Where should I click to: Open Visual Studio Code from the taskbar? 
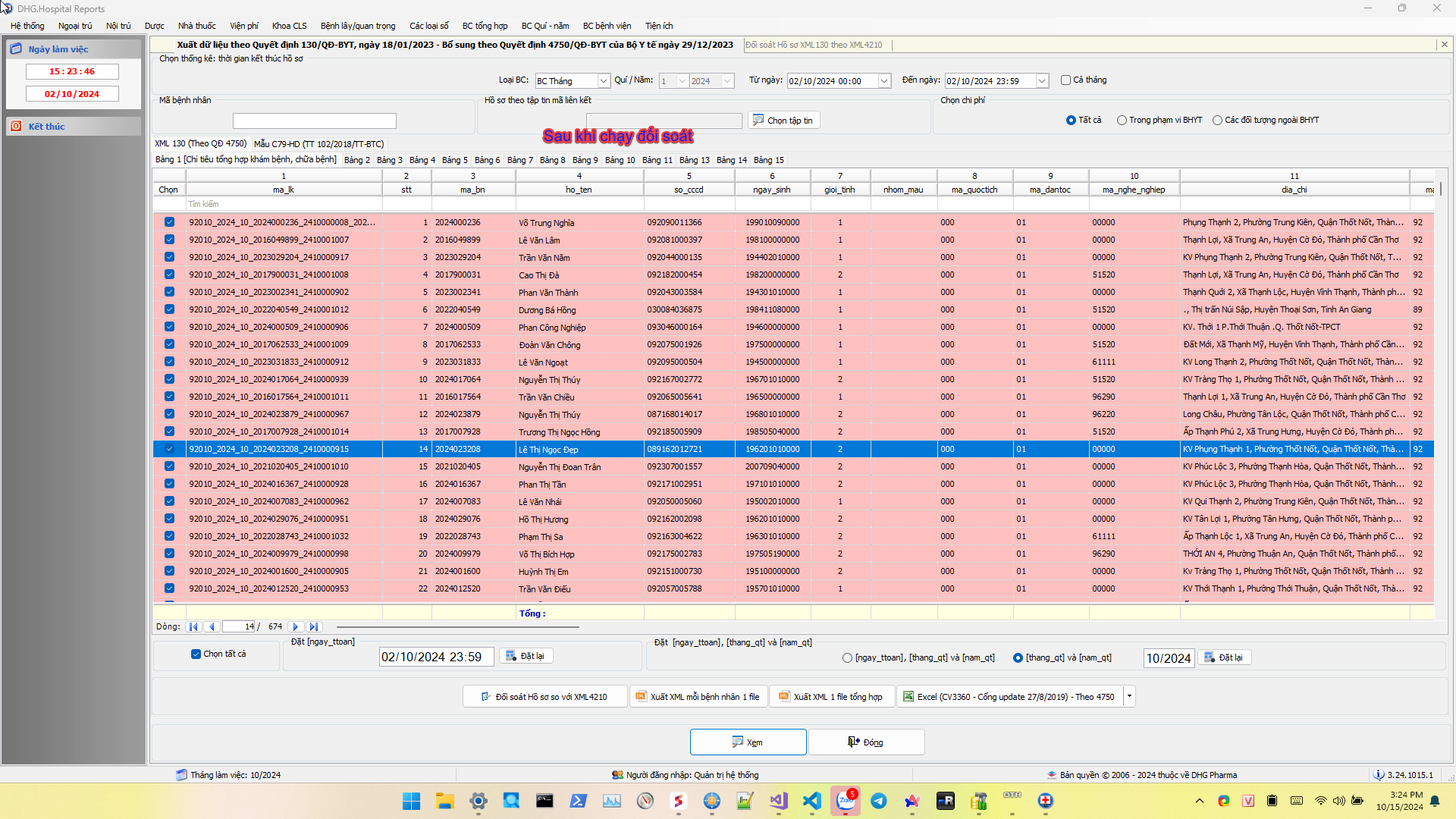click(x=812, y=801)
